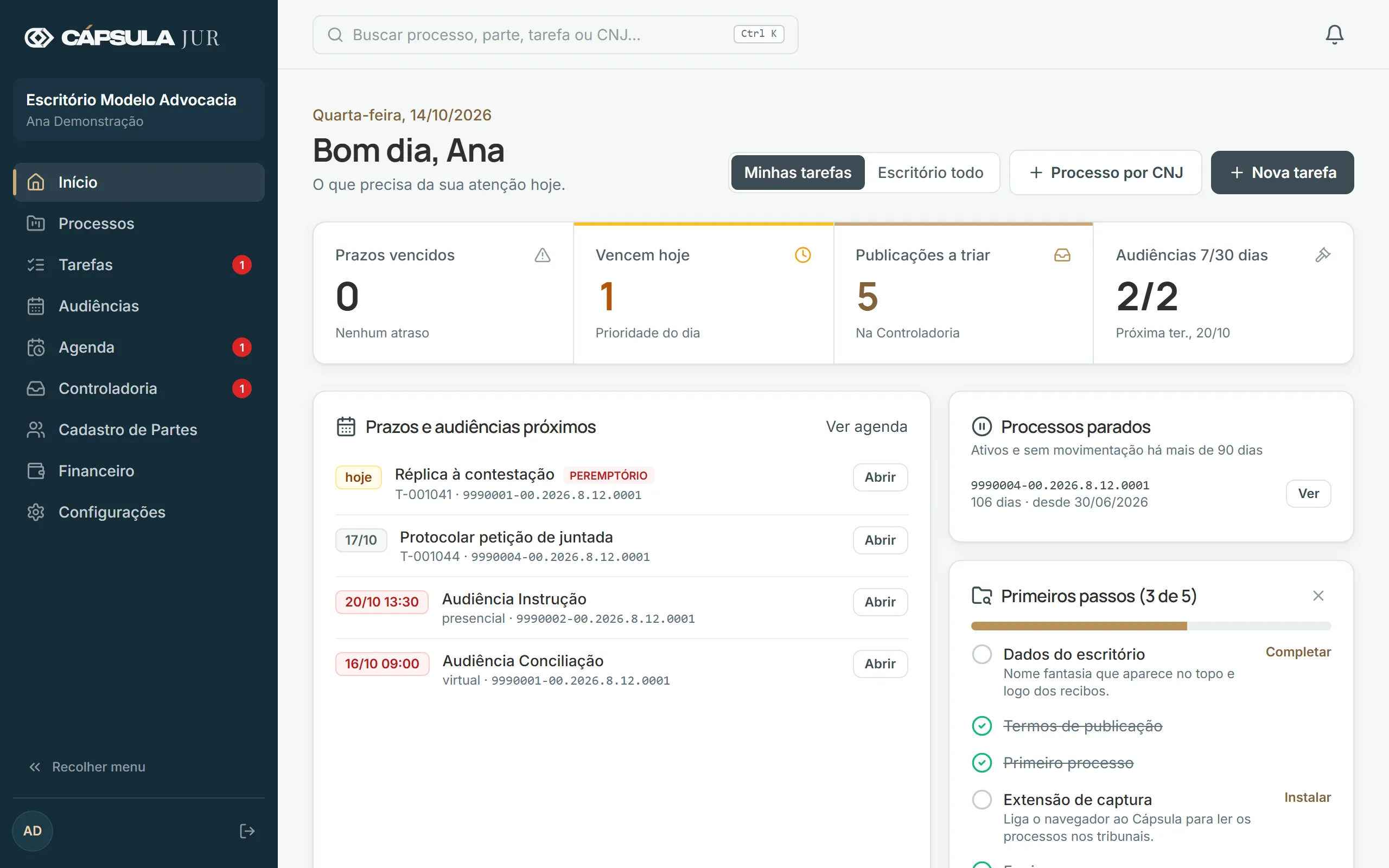Click the hoje date tag
The height and width of the screenshot is (868, 1389).
pos(358,477)
